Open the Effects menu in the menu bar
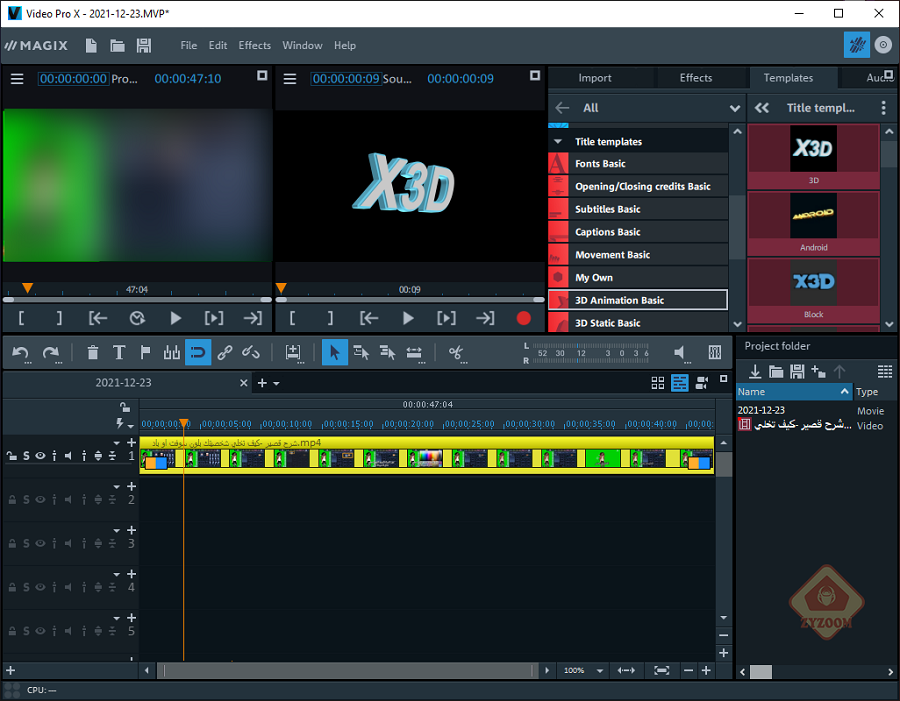This screenshot has height=701, width=900. tap(254, 45)
